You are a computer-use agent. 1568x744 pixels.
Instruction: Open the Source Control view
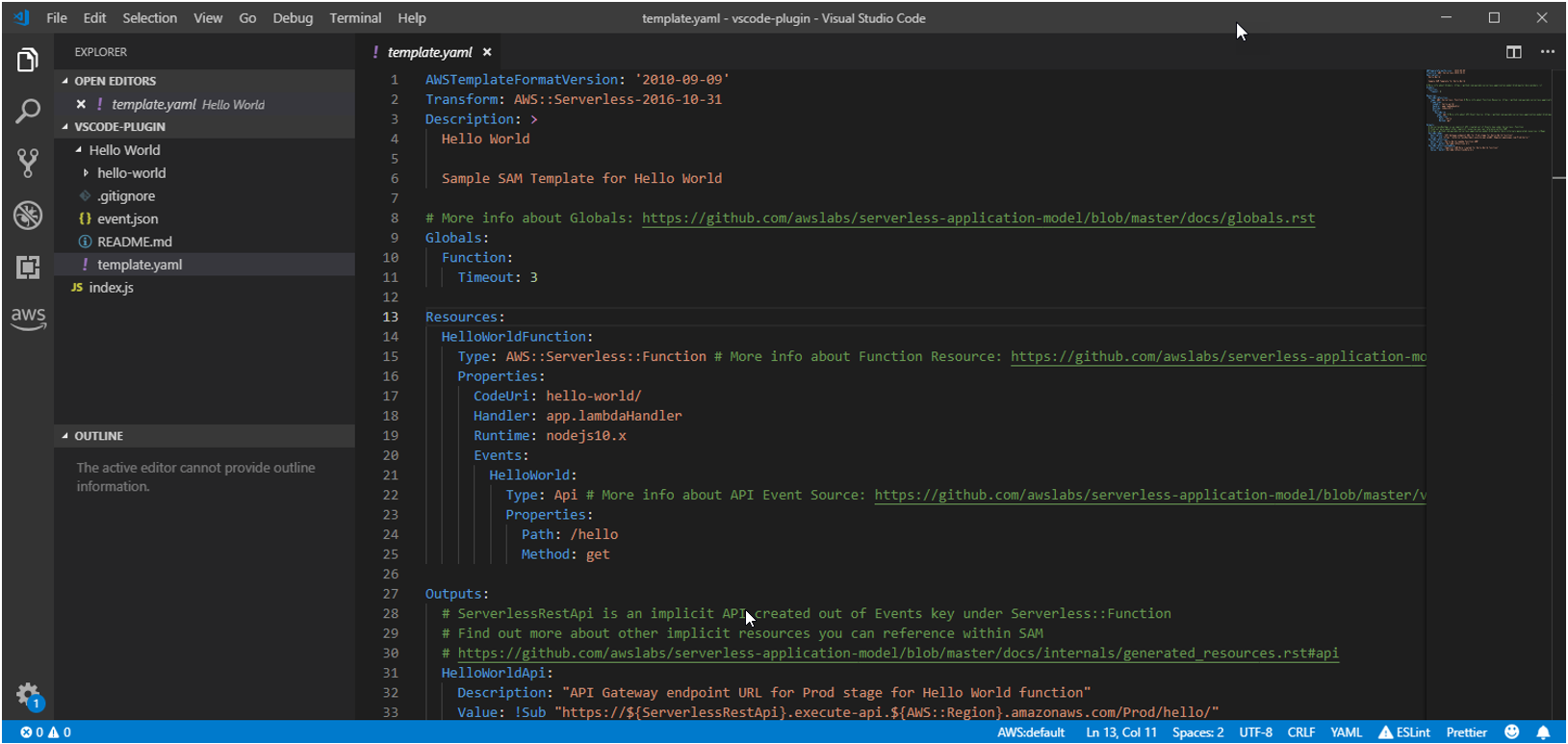tap(28, 163)
